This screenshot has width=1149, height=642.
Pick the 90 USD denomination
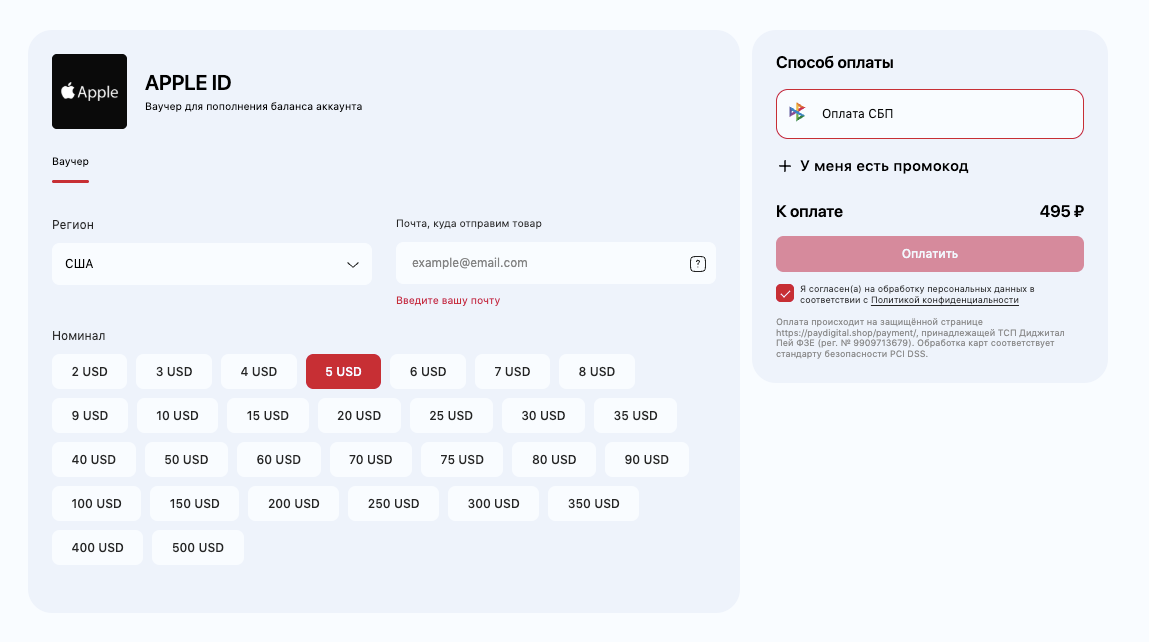646,460
